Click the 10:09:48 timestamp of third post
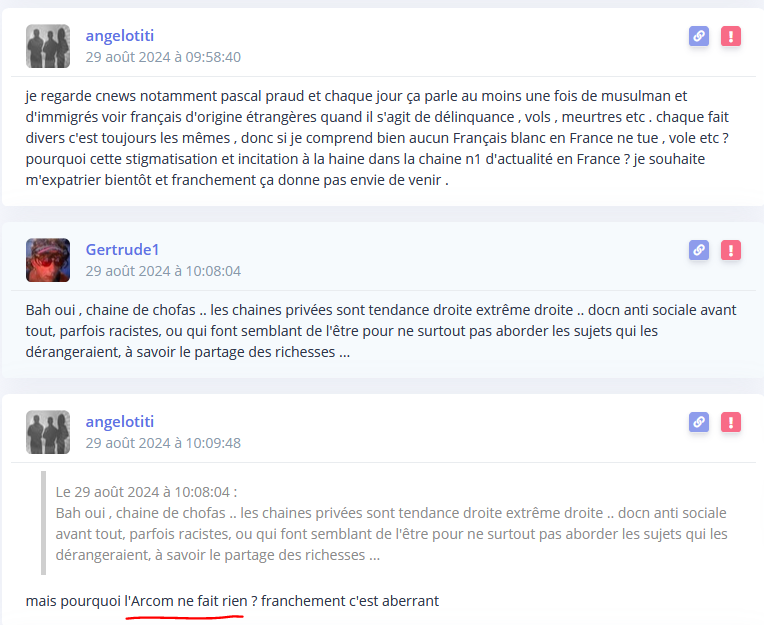 pos(163,443)
